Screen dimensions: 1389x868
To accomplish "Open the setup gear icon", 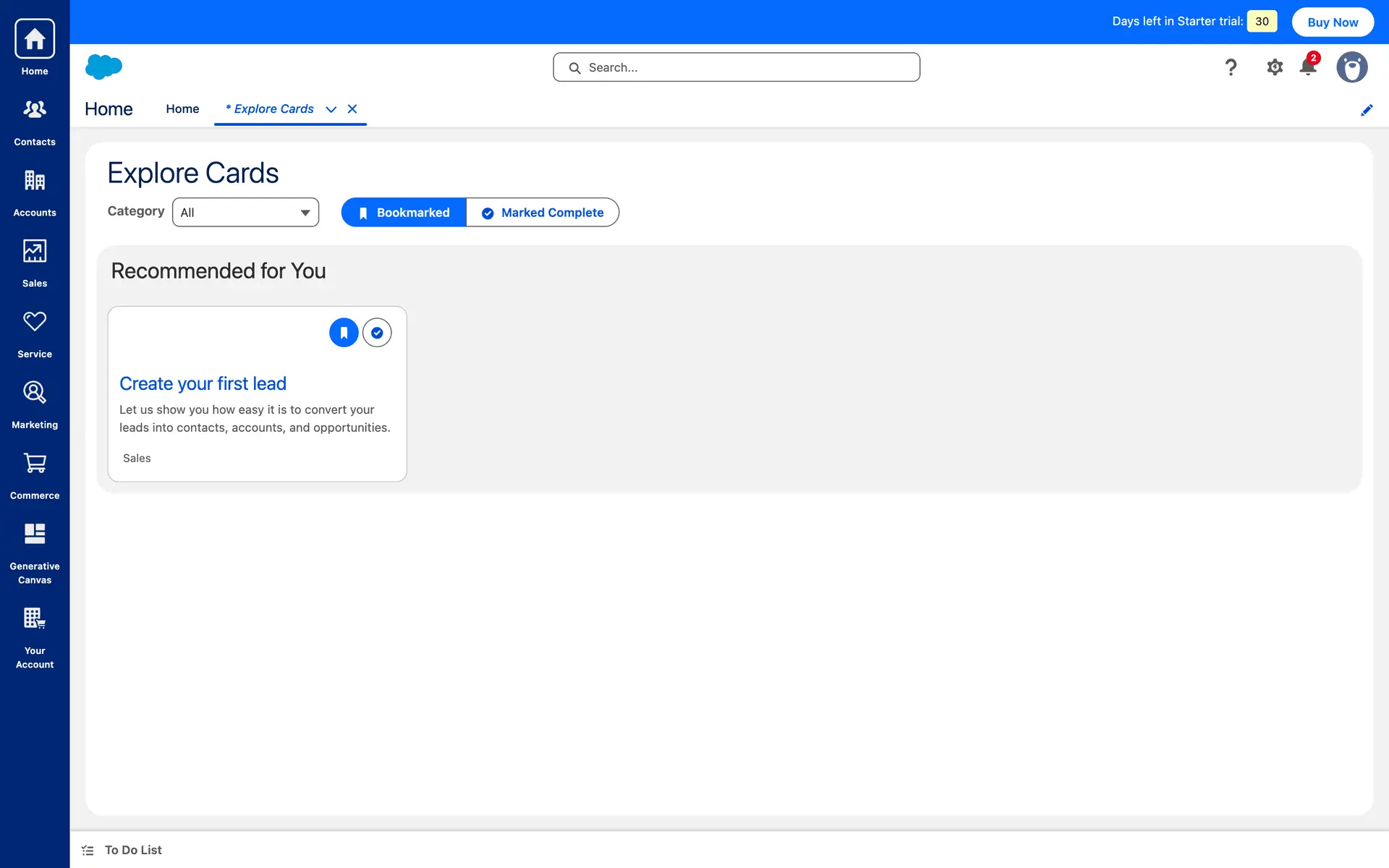I will point(1275,67).
